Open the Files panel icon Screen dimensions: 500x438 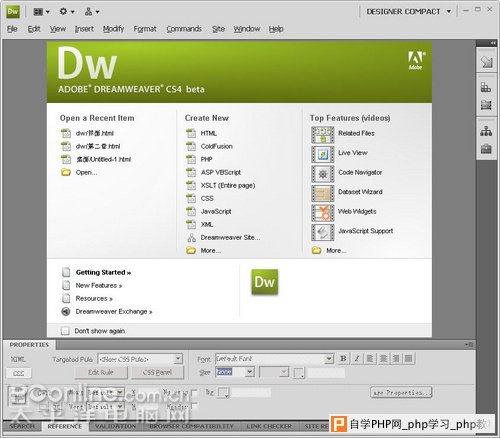(x=486, y=131)
